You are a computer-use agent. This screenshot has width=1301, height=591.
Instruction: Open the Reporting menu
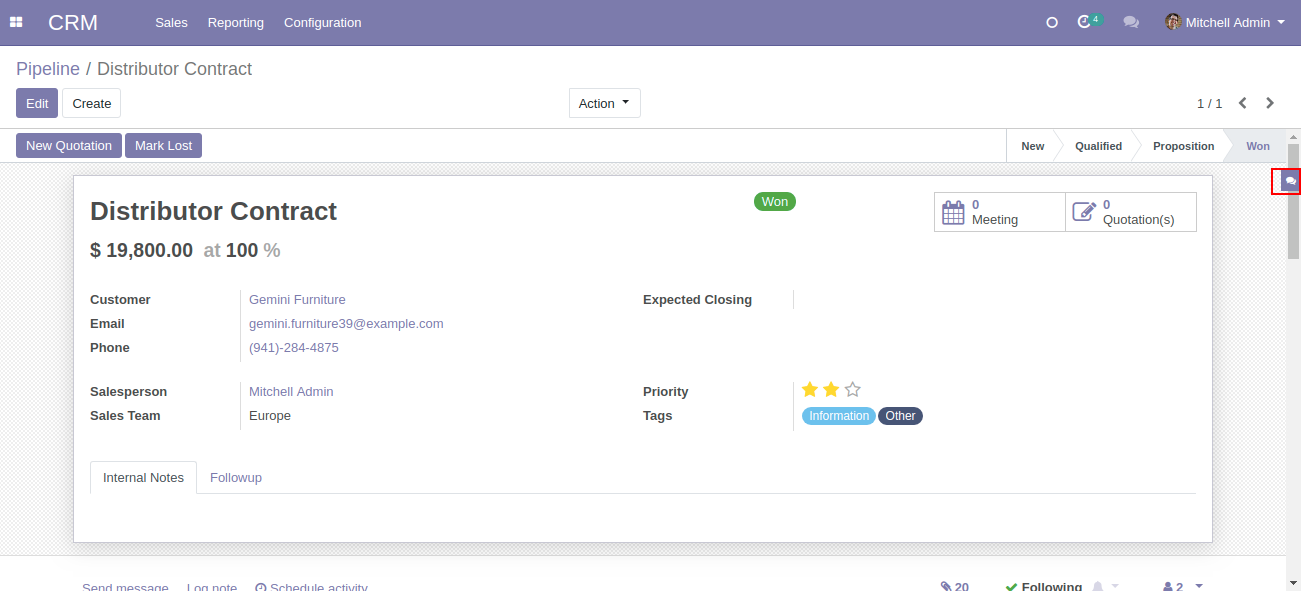tap(235, 22)
